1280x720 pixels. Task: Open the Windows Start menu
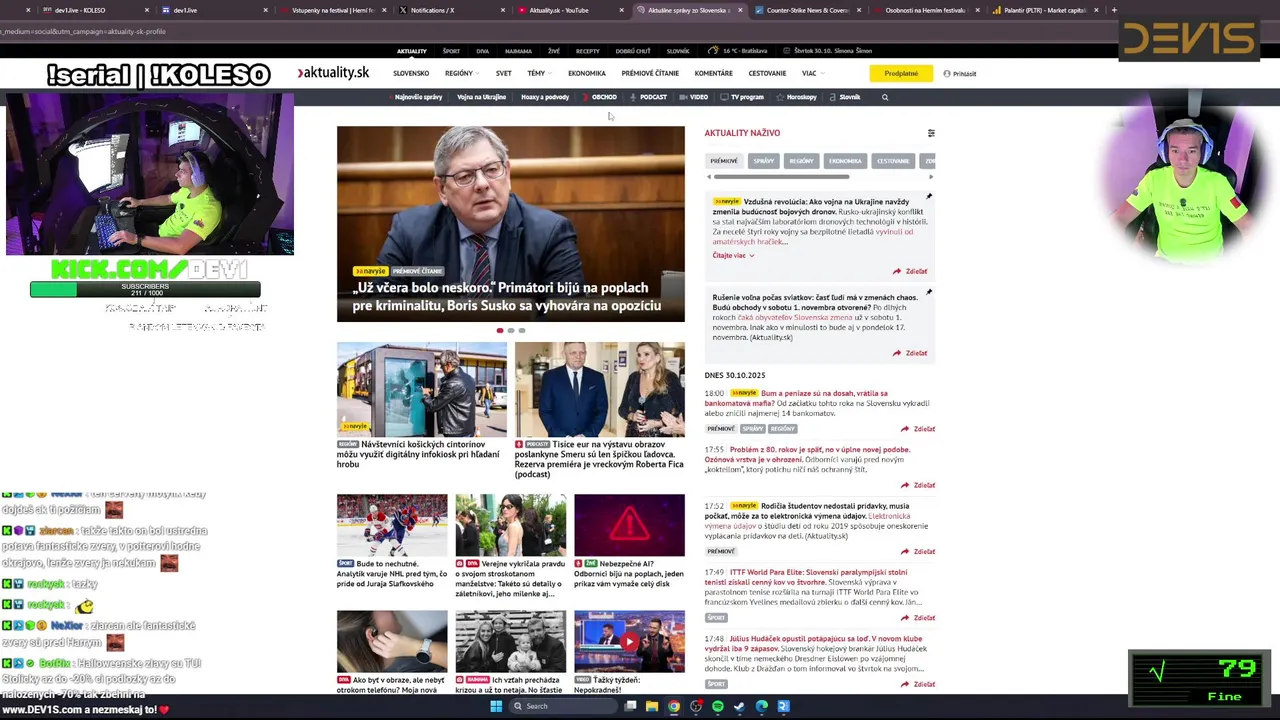coord(495,706)
